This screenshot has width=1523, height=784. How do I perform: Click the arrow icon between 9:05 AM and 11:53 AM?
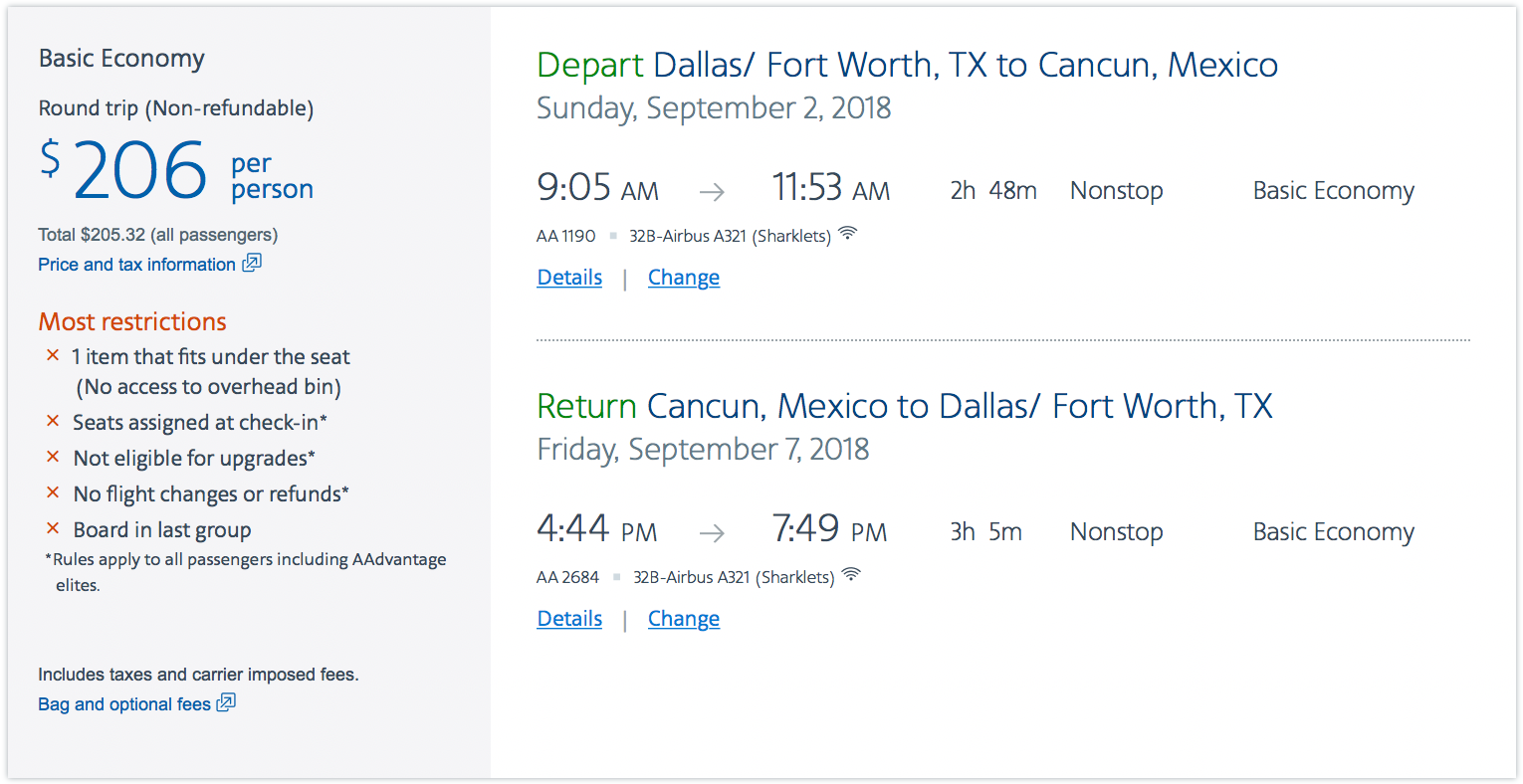[712, 192]
